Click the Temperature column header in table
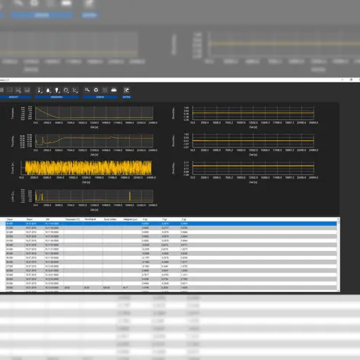The width and height of the screenshot is (360, 360). (73, 219)
